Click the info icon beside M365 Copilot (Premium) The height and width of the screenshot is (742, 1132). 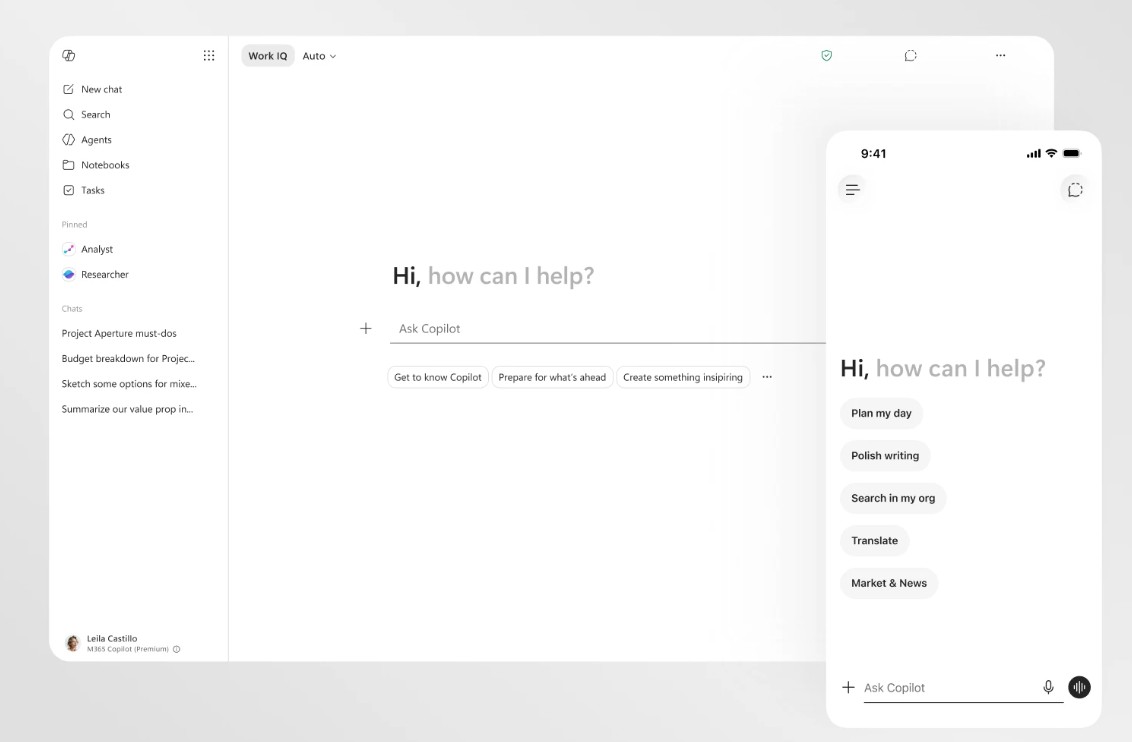(176, 649)
